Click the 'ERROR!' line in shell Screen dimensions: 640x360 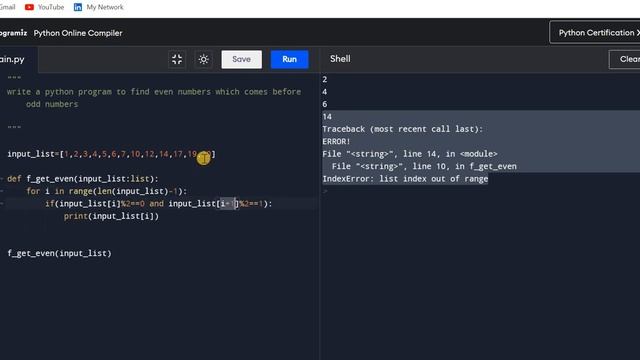[x=336, y=142]
